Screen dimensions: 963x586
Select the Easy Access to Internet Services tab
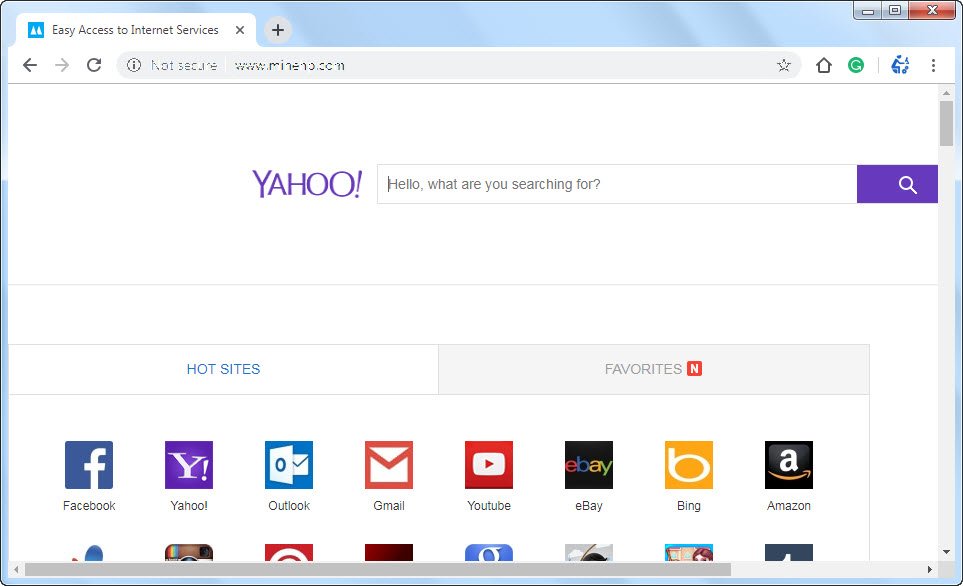(x=135, y=29)
